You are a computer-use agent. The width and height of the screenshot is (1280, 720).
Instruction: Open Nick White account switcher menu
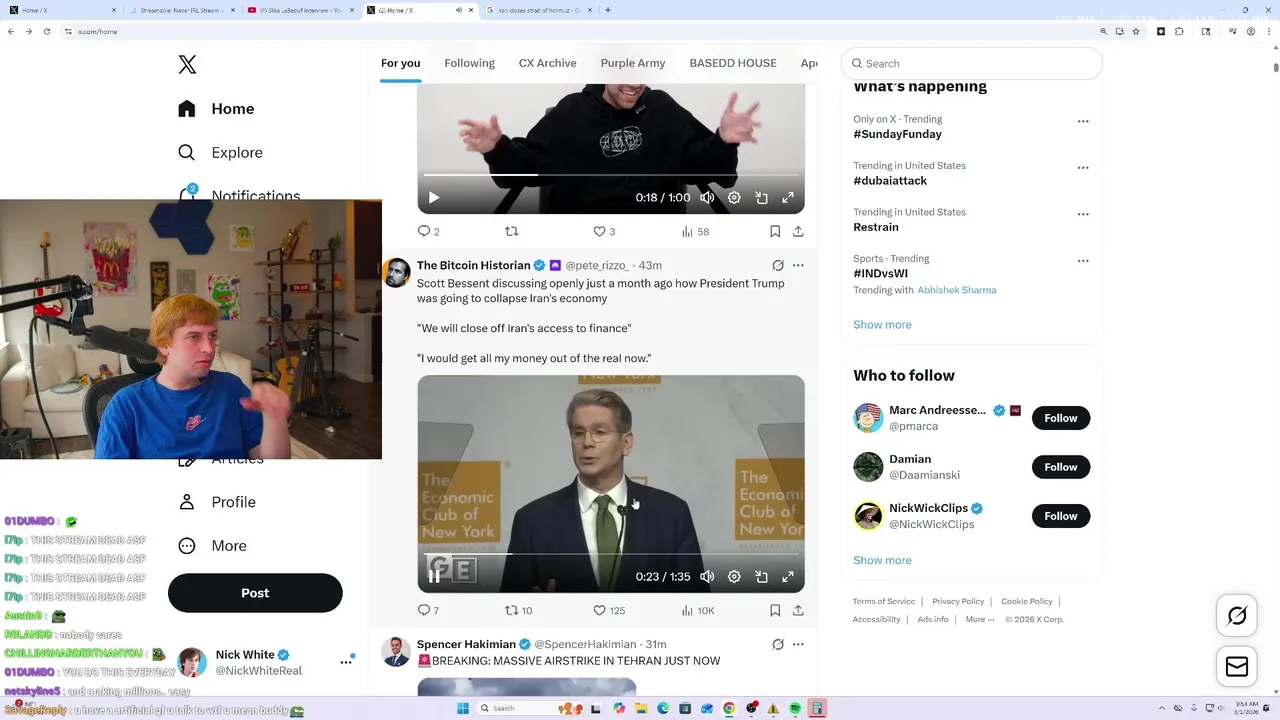click(346, 661)
